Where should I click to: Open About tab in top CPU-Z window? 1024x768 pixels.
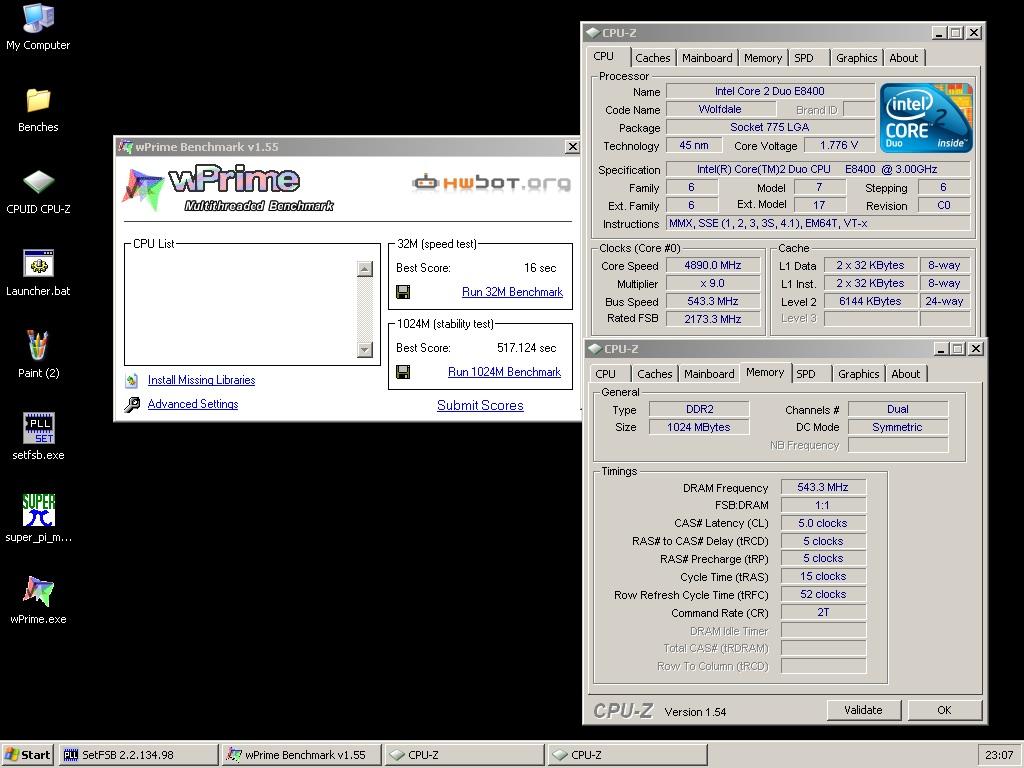point(904,58)
